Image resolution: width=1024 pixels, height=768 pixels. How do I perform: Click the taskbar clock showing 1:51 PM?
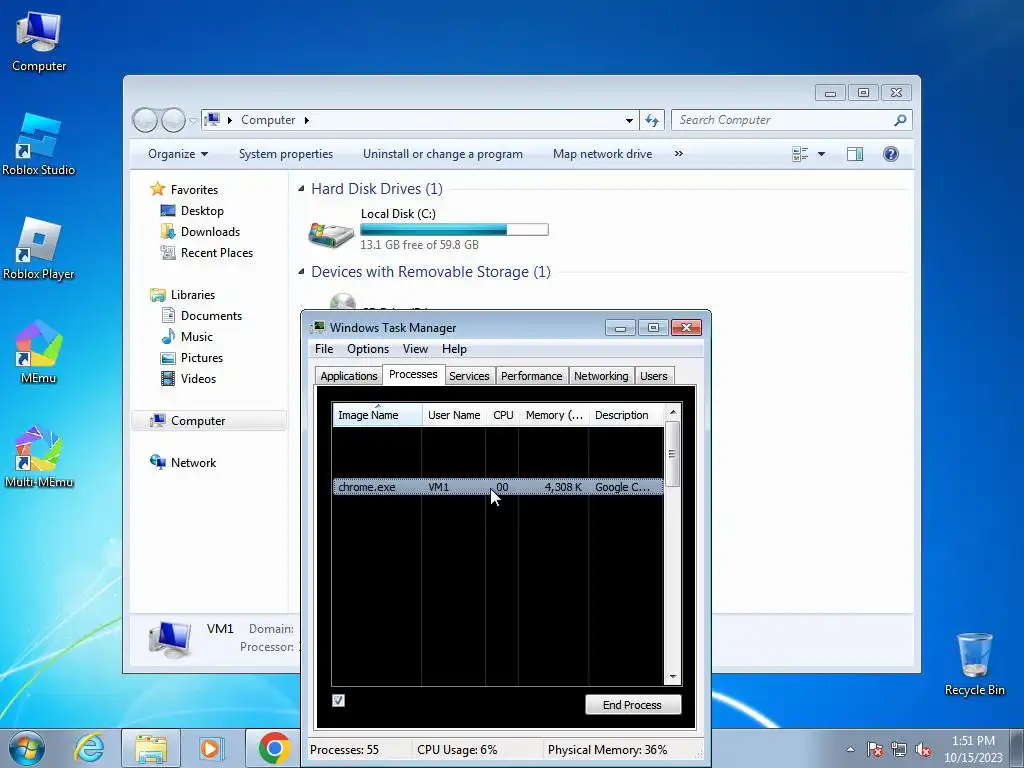tap(973, 749)
